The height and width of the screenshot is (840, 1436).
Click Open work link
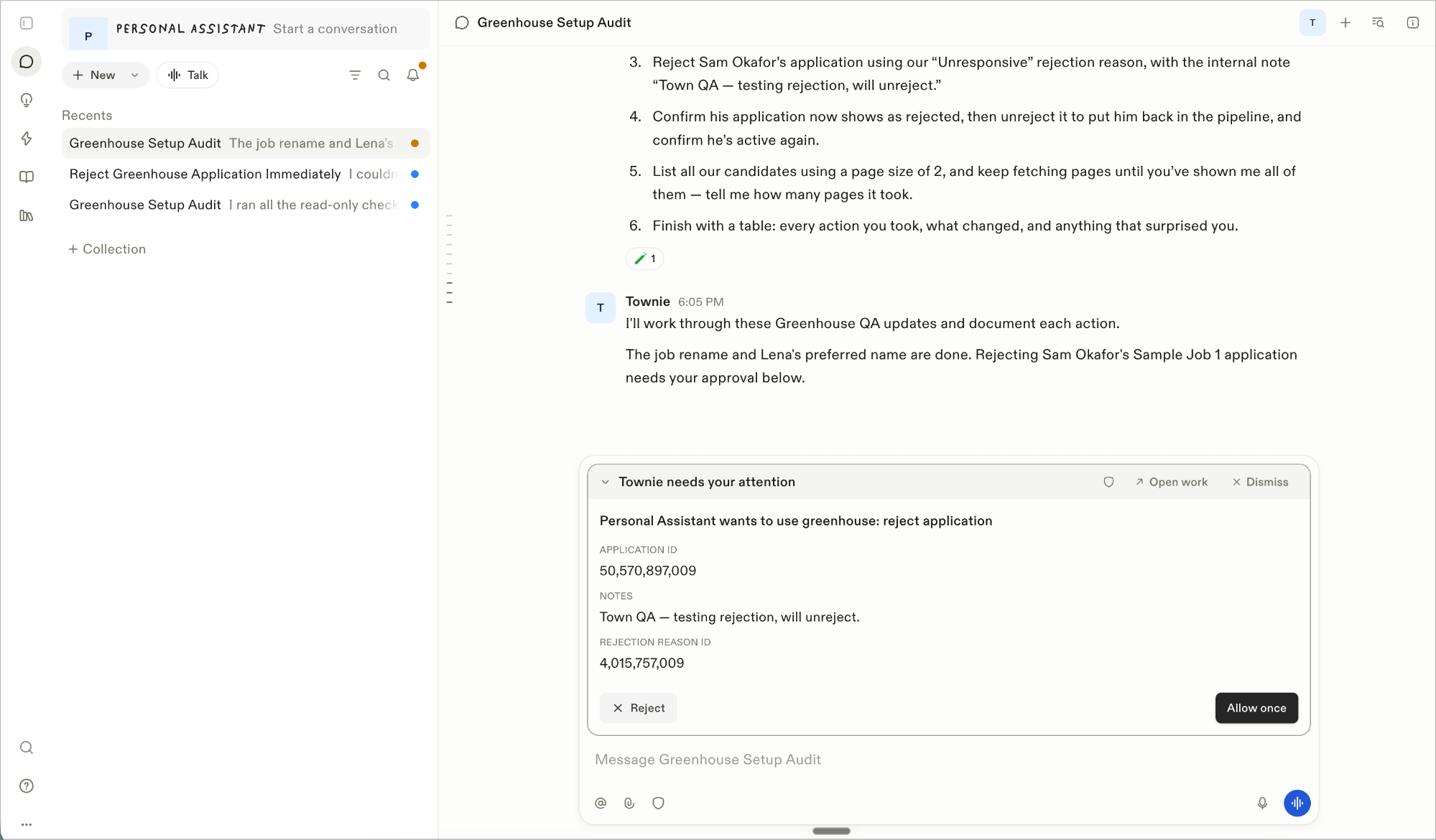coord(1172,482)
